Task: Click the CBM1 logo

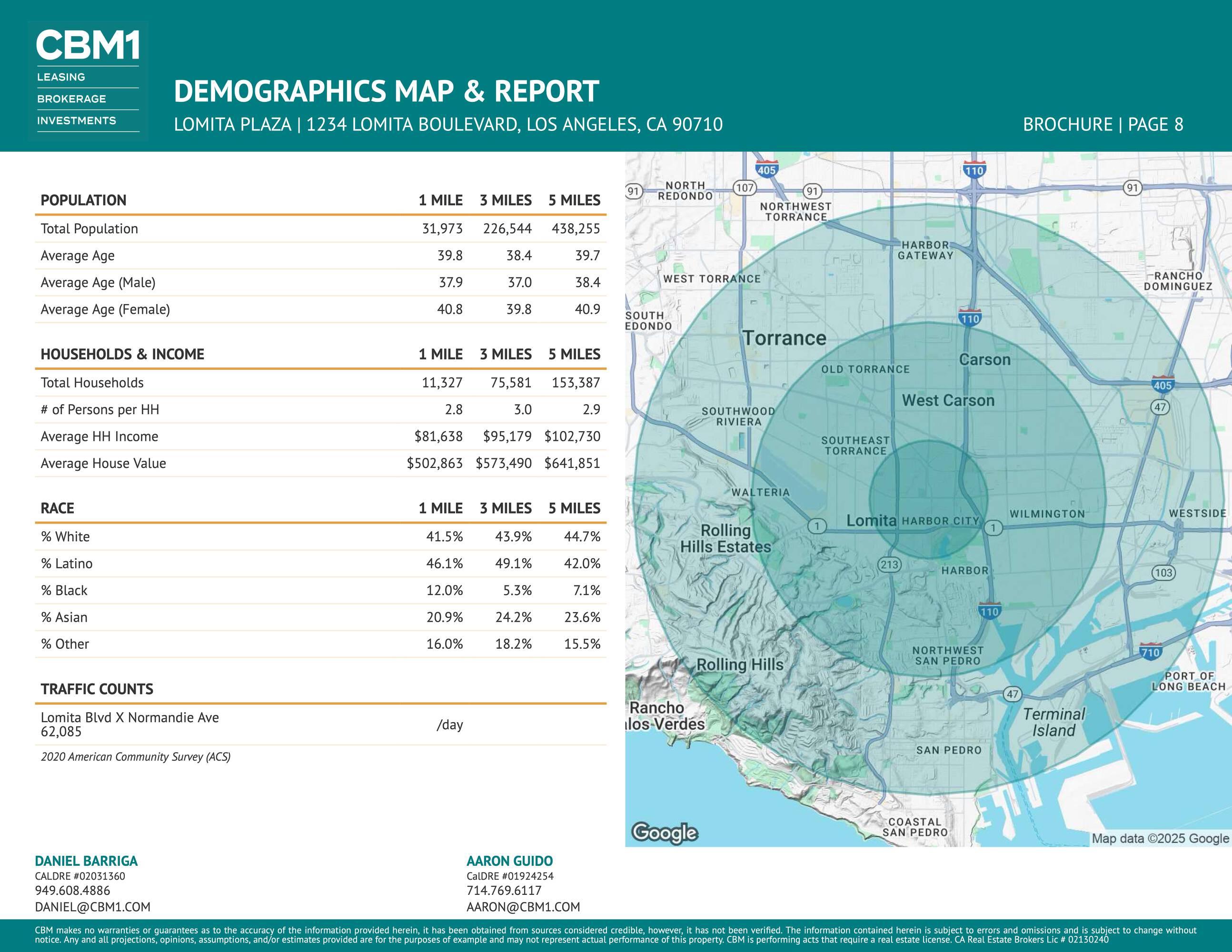Action: pyautogui.click(x=88, y=46)
